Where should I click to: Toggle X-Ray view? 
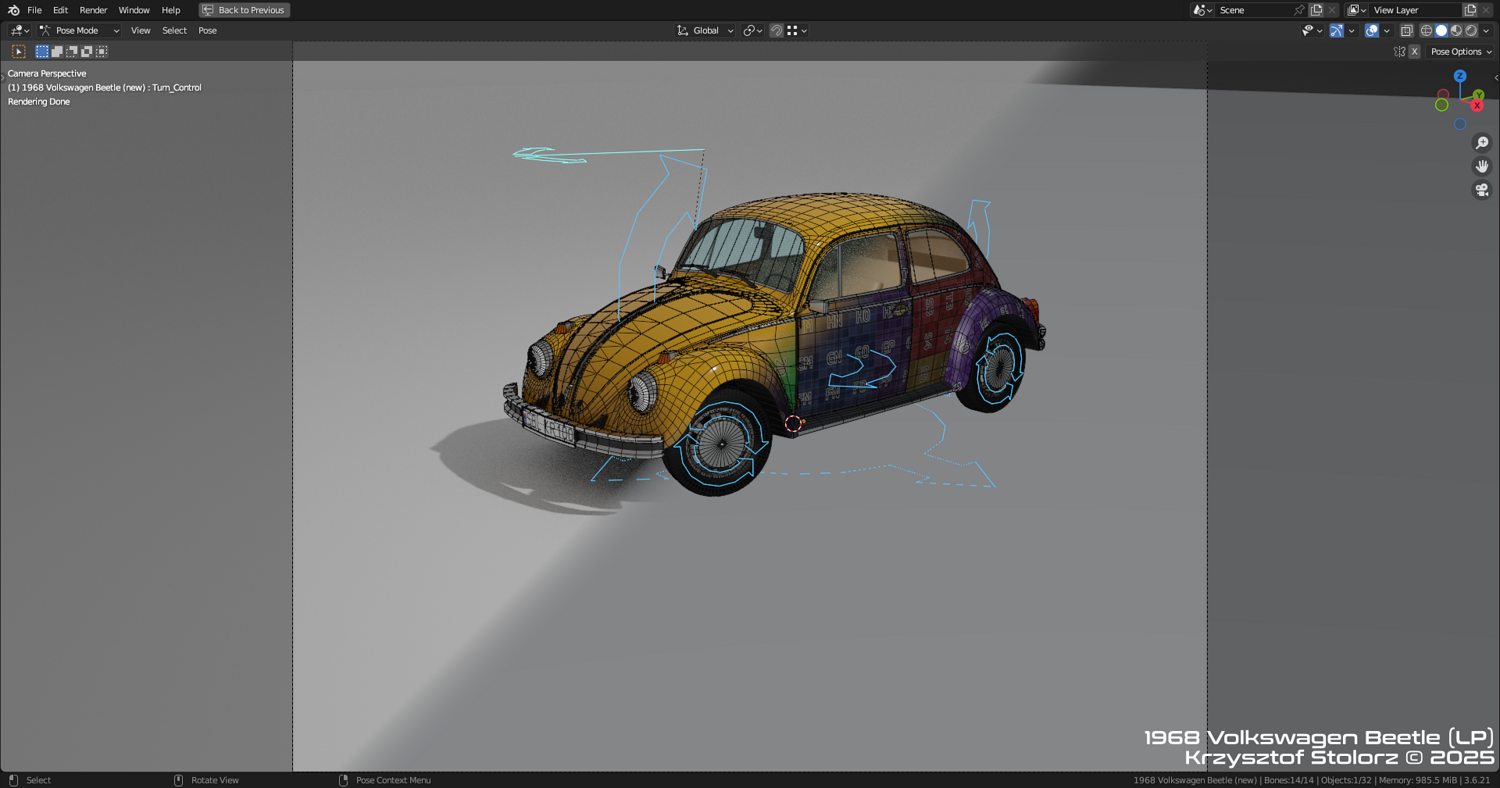pos(1407,31)
